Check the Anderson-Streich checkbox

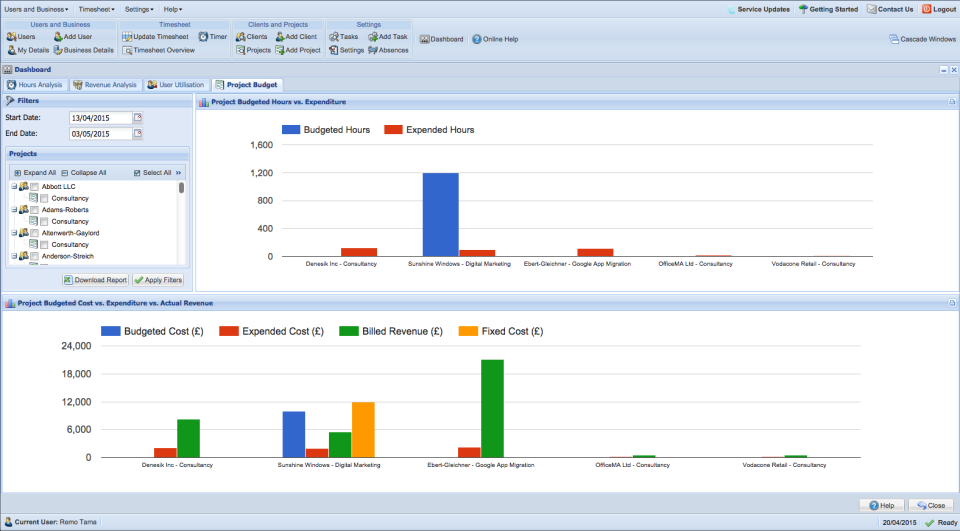coord(34,257)
